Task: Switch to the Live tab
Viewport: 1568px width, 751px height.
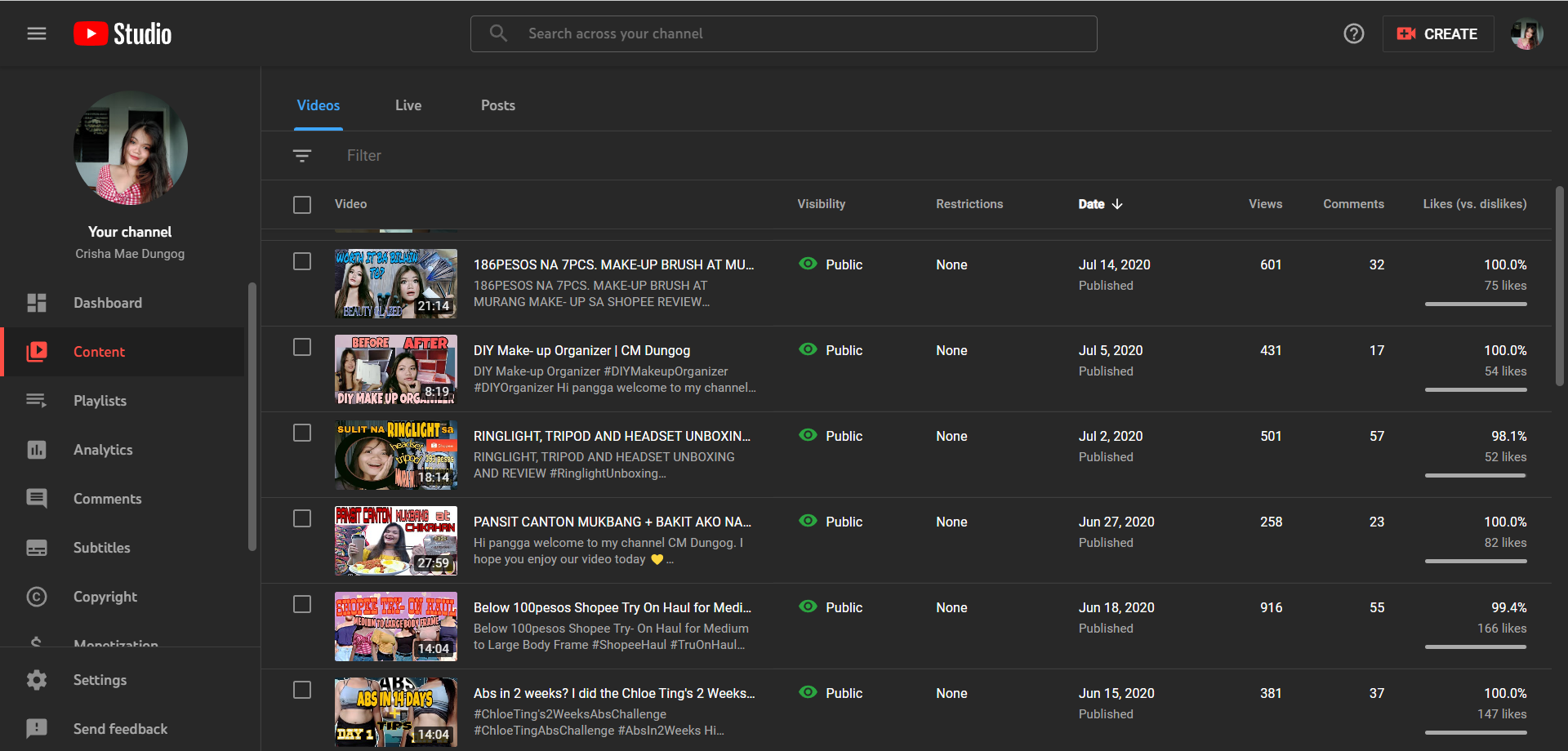Action: pyautogui.click(x=408, y=105)
